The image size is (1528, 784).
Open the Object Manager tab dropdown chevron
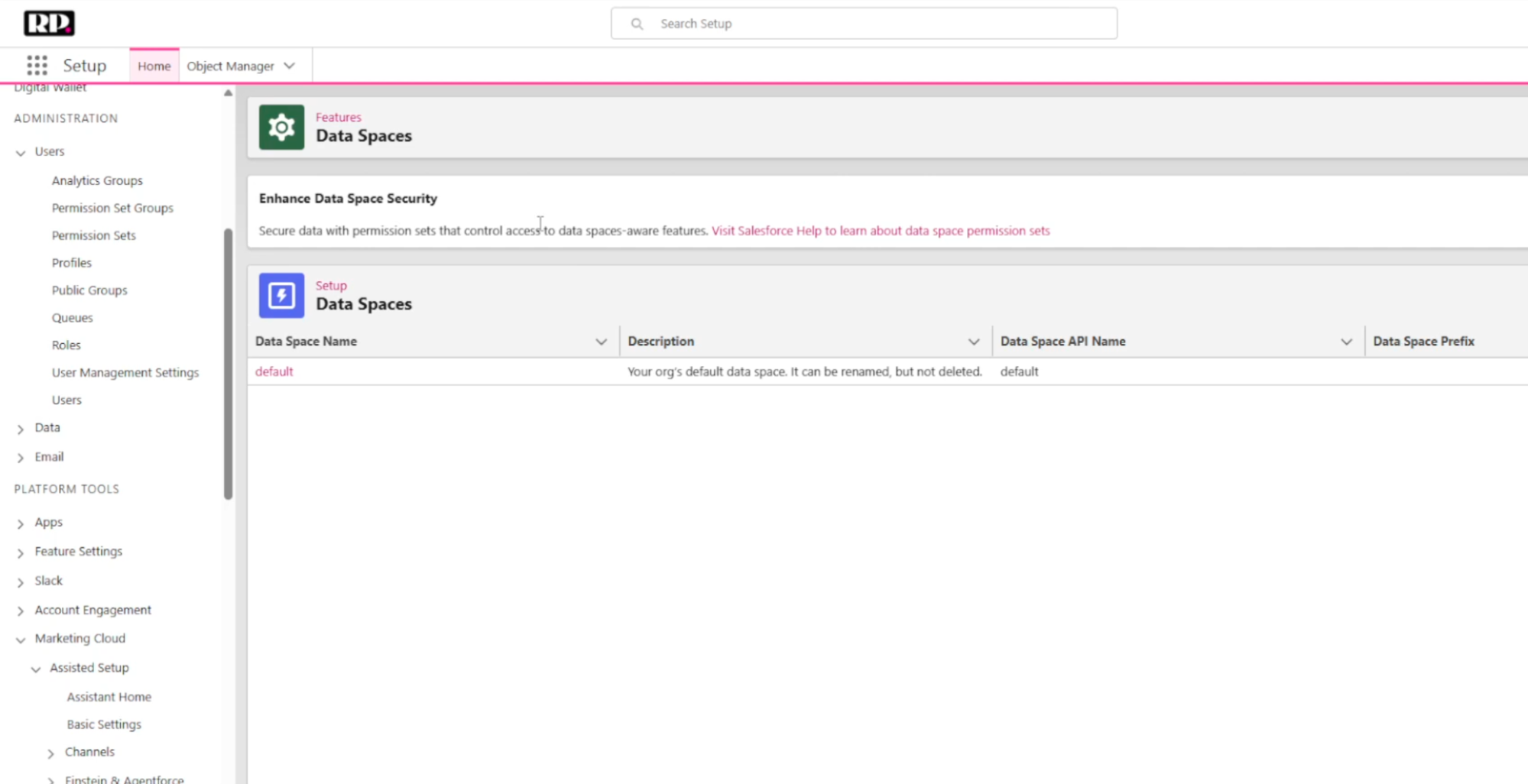tap(290, 66)
